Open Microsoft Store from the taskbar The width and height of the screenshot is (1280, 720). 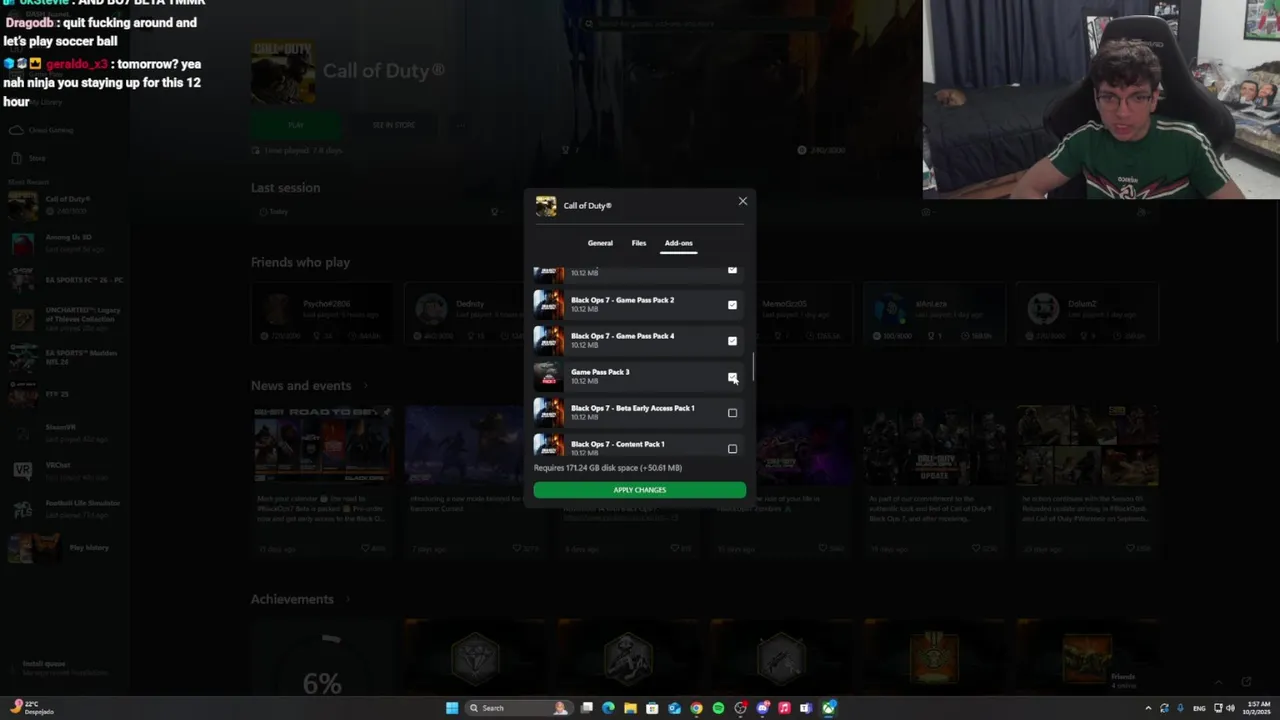(x=652, y=708)
